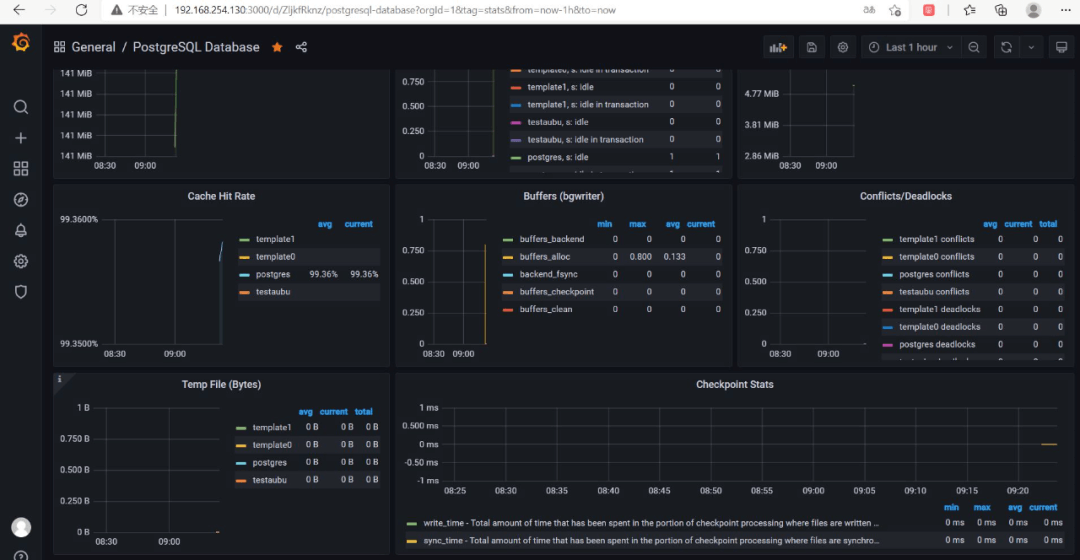Open the Configuration gear in sidebar
This screenshot has height=560, width=1080.
point(21,261)
